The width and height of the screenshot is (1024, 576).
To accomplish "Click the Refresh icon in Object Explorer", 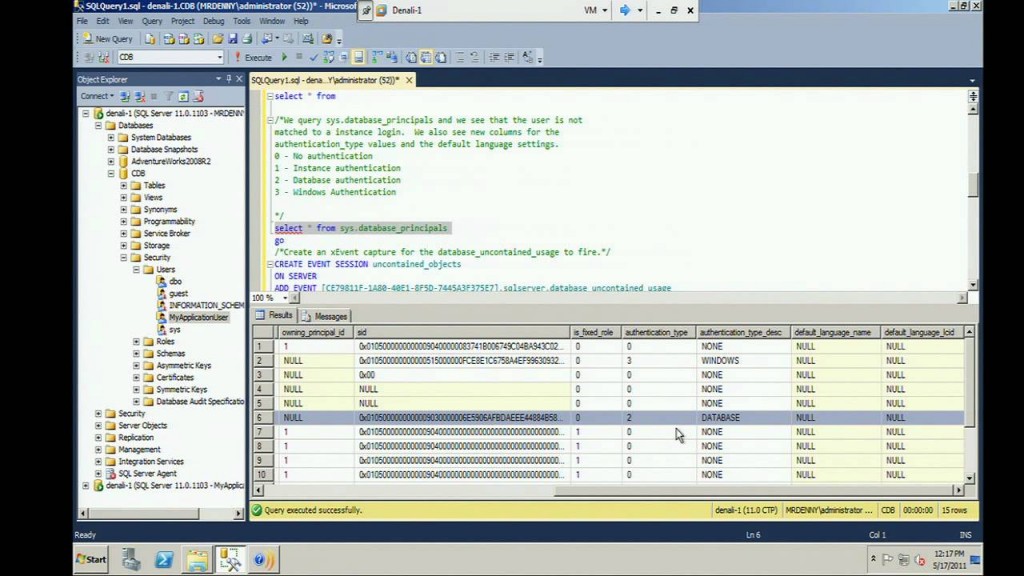I will (184, 96).
